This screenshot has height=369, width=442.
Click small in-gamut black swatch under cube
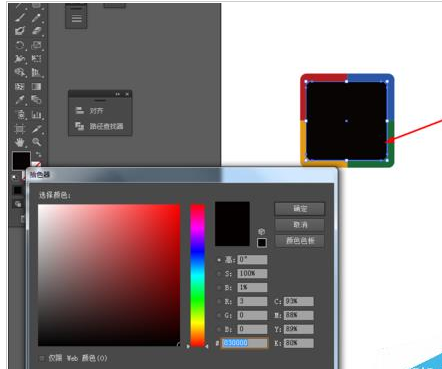coord(262,243)
